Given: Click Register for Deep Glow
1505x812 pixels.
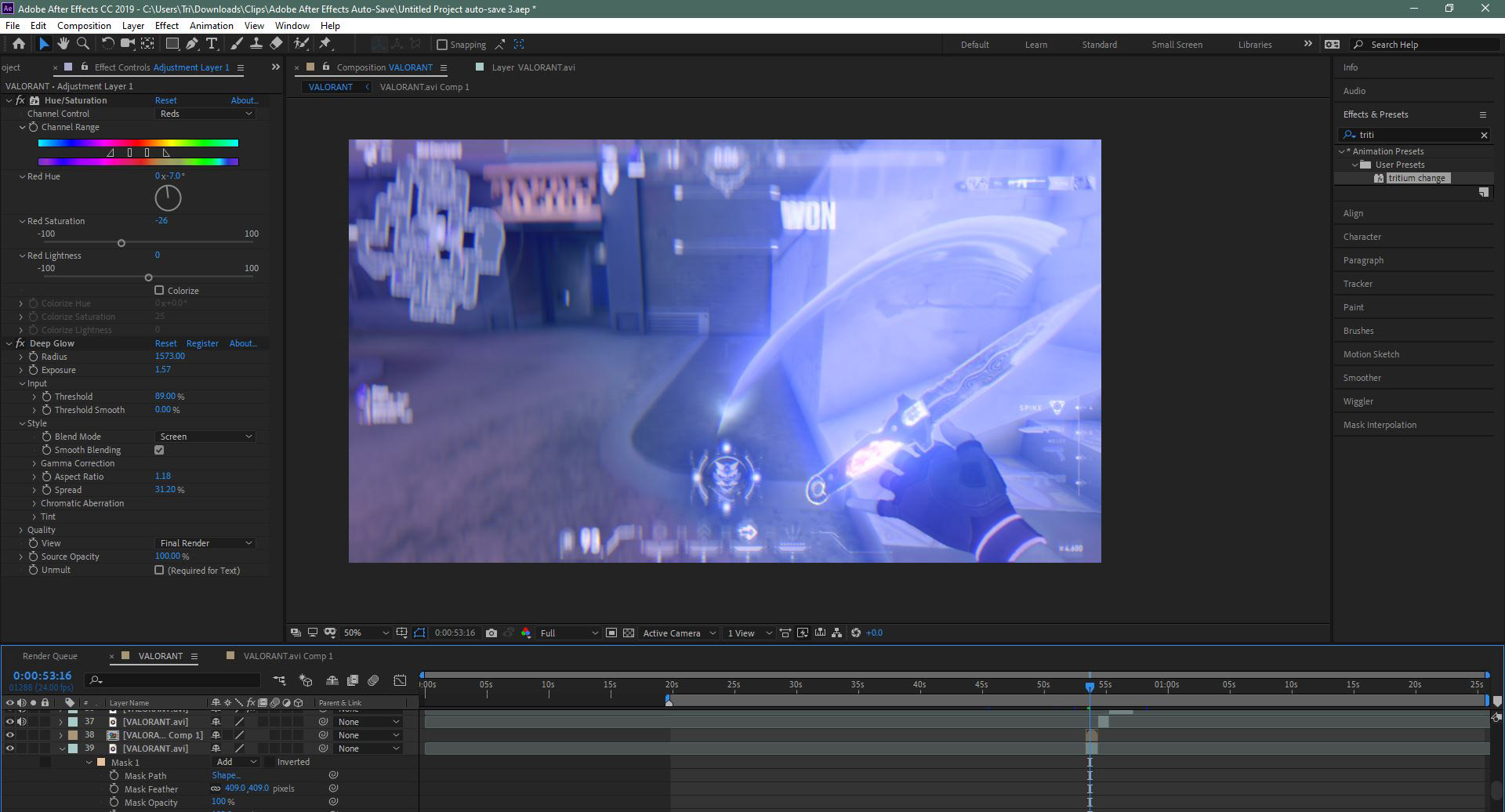Looking at the screenshot, I should coord(202,343).
